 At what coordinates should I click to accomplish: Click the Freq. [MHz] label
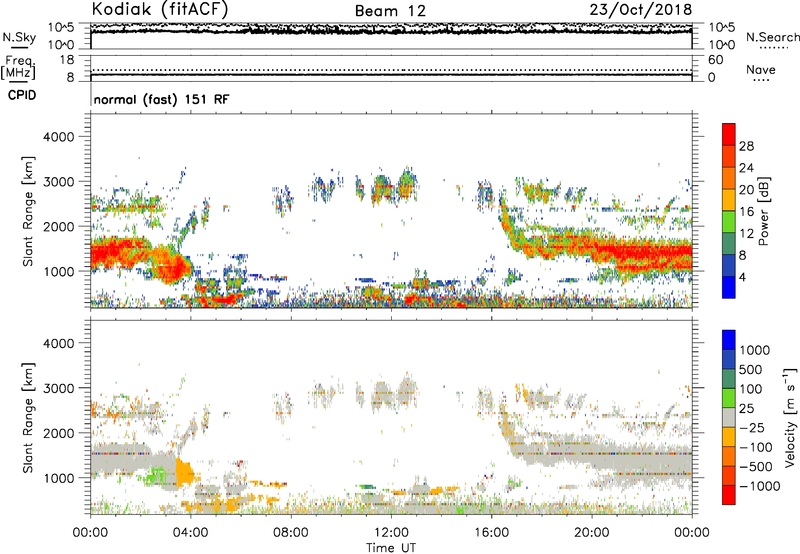(x=18, y=67)
